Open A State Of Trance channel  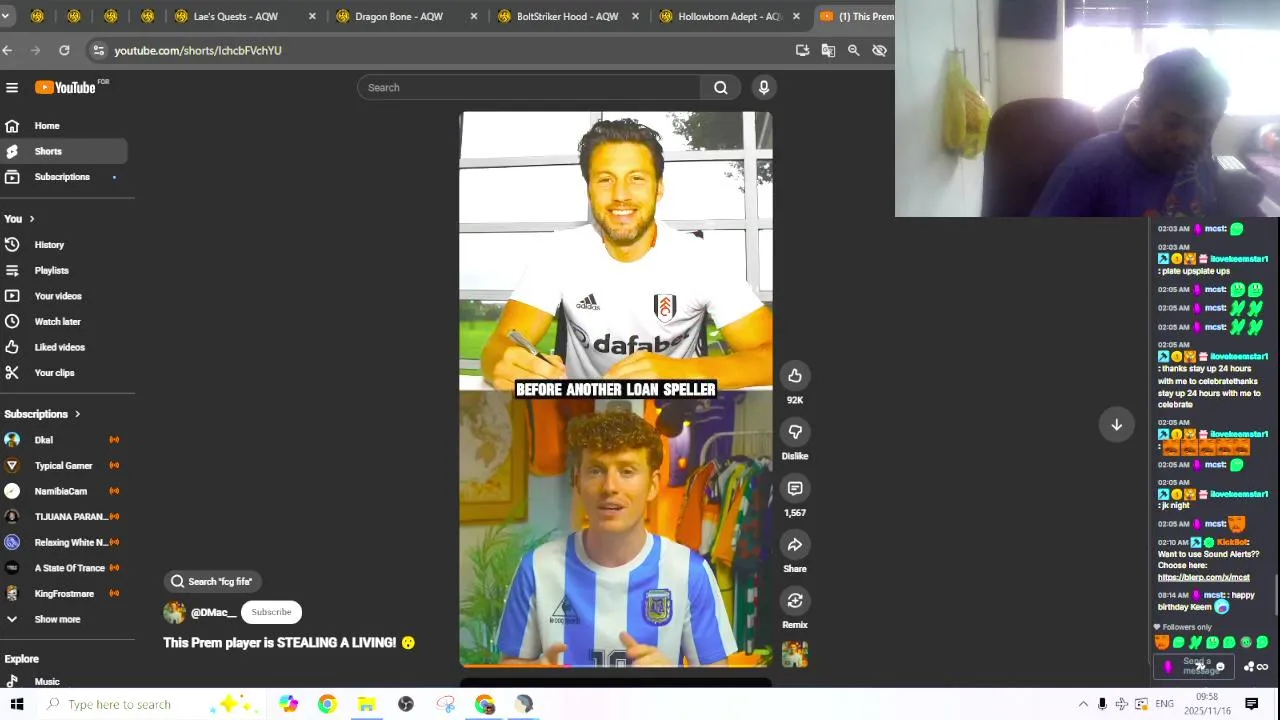click(63, 568)
